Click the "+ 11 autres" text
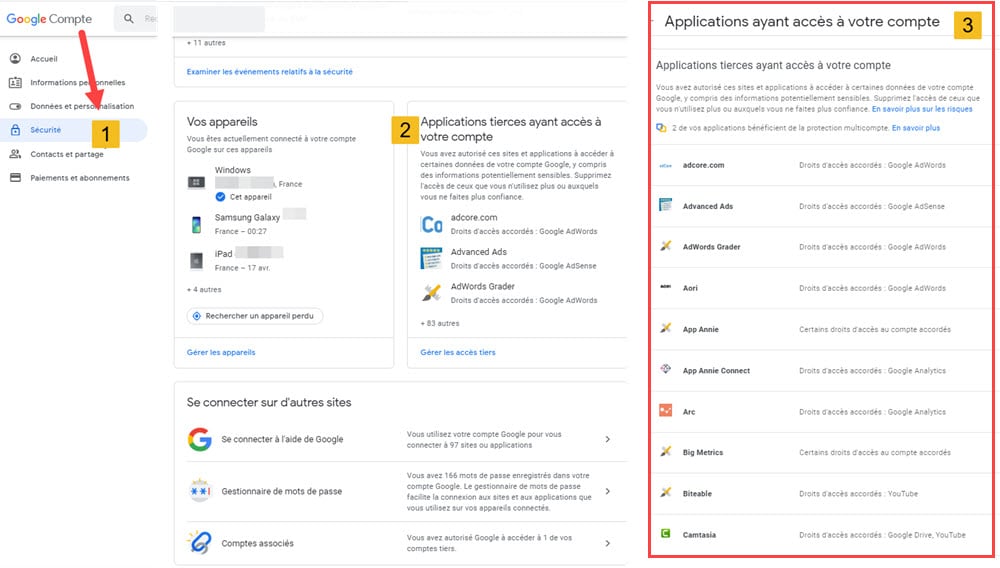 205,43
